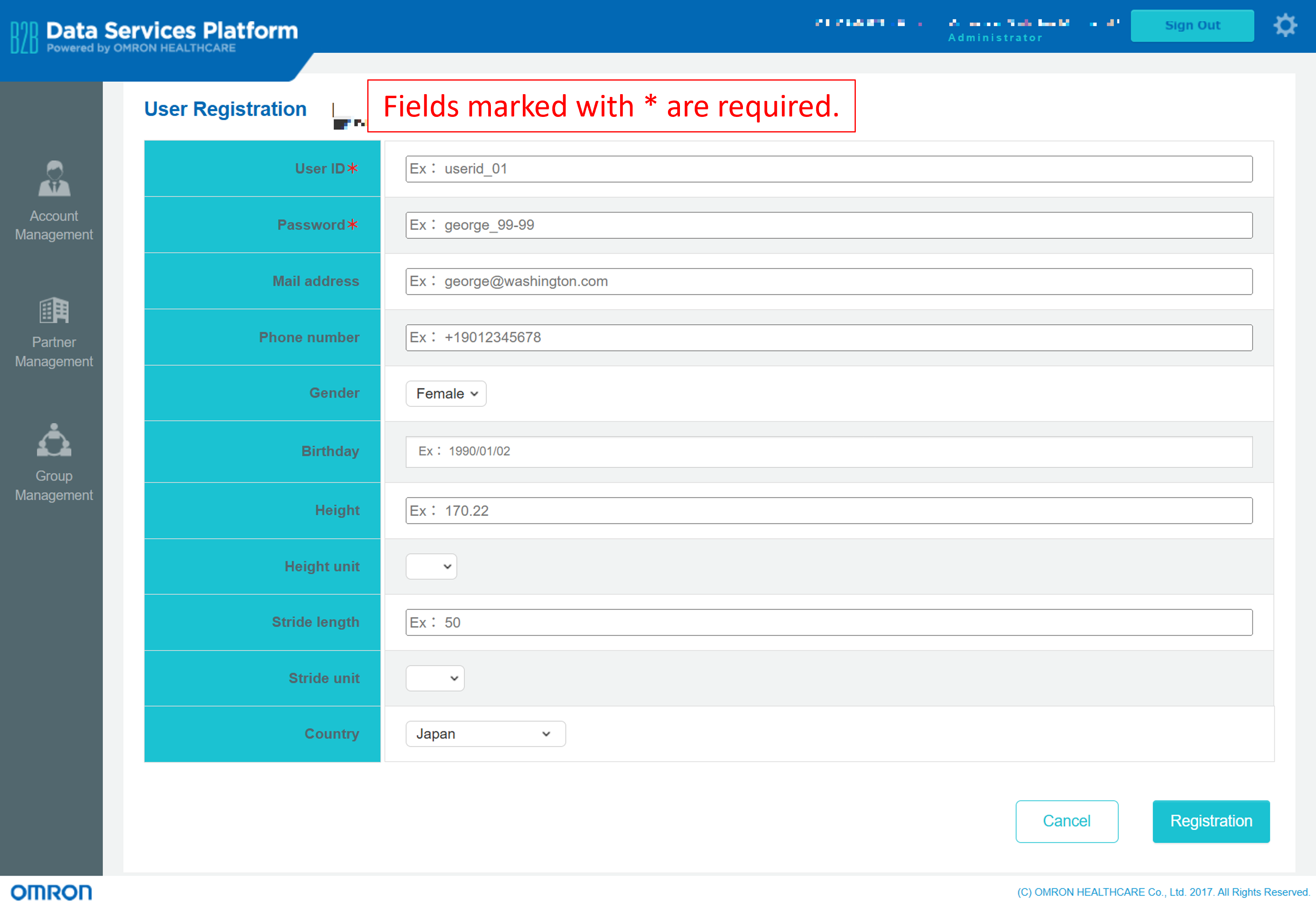Image resolution: width=1316 pixels, height=906 pixels.
Task: Click the OMRON logo in footer
Action: (x=51, y=892)
